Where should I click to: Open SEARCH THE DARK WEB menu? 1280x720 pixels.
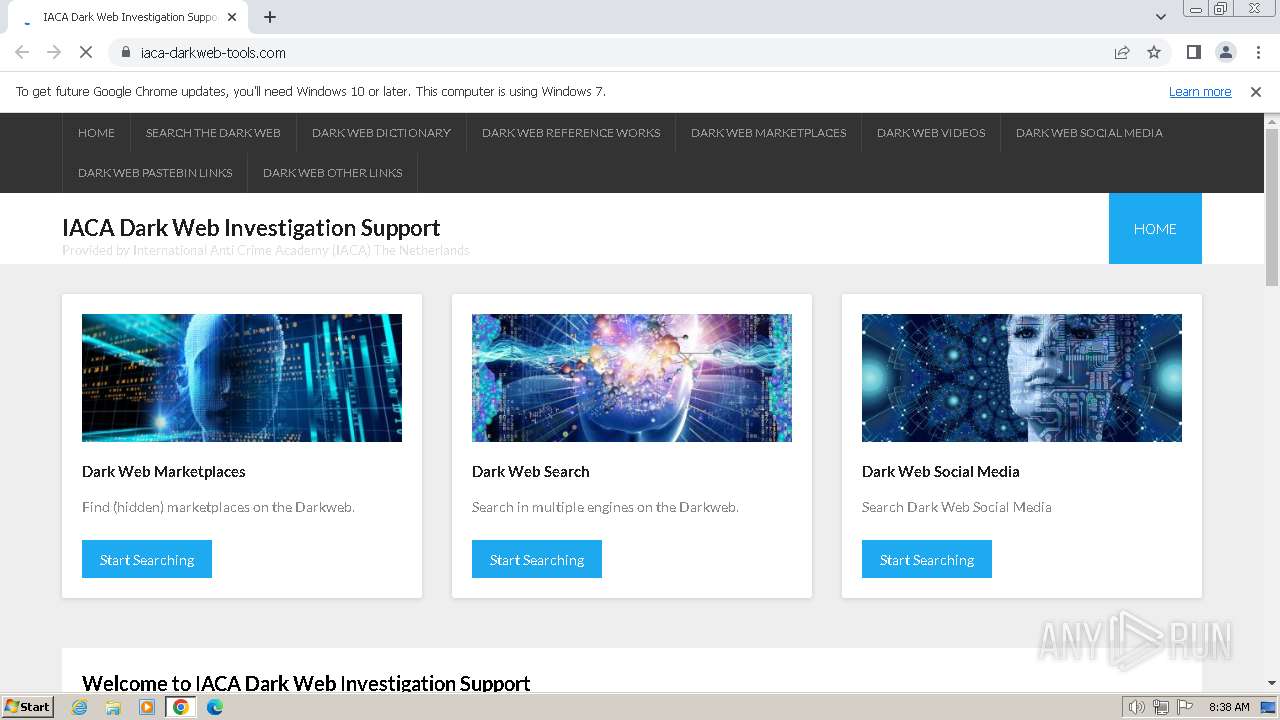213,133
